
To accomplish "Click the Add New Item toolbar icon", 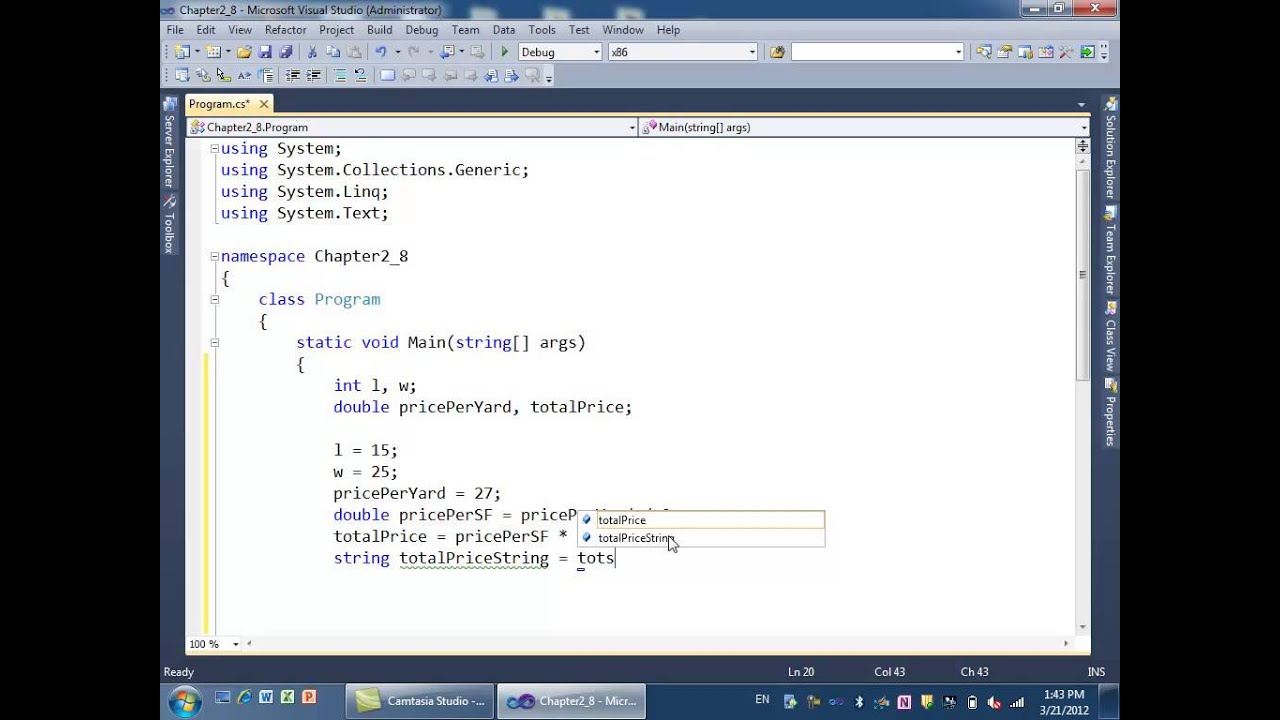I will pos(213,52).
